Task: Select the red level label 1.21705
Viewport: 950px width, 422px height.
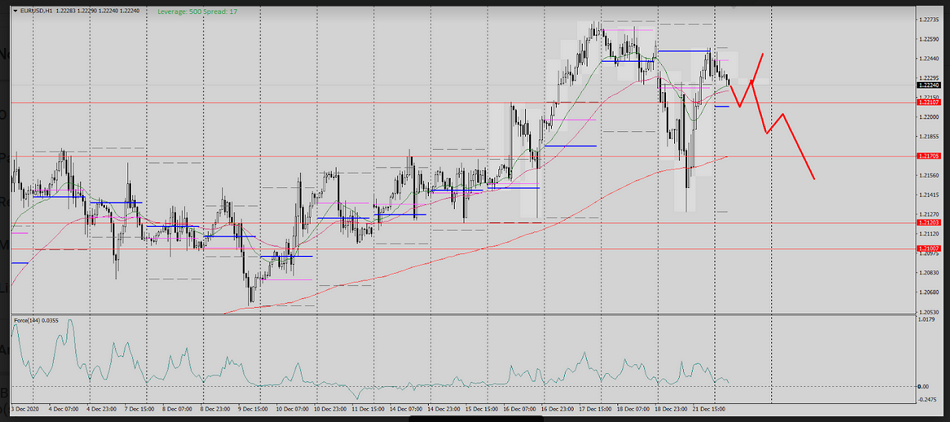Action: click(x=928, y=156)
